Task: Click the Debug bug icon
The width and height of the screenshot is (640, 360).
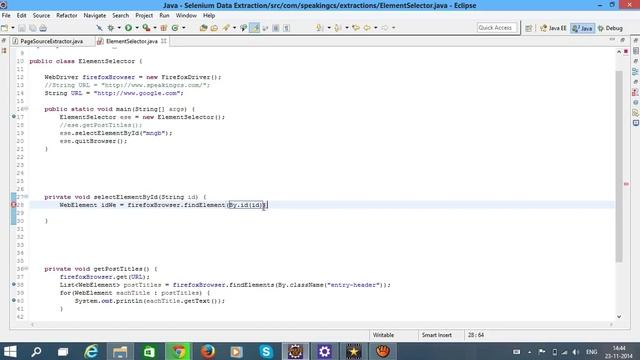Action: point(111,28)
